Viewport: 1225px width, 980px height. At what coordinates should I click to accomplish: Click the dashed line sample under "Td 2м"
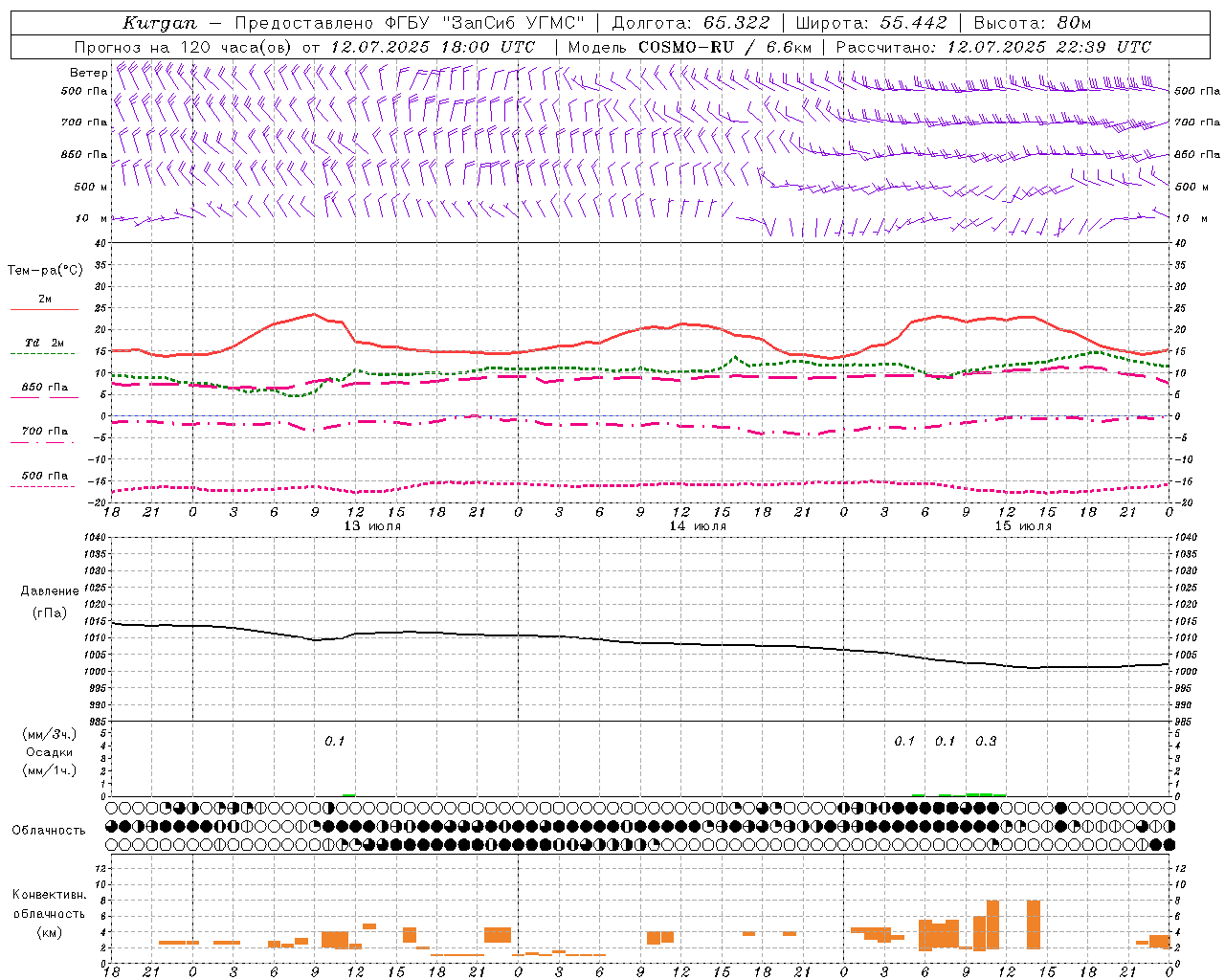coord(42,354)
